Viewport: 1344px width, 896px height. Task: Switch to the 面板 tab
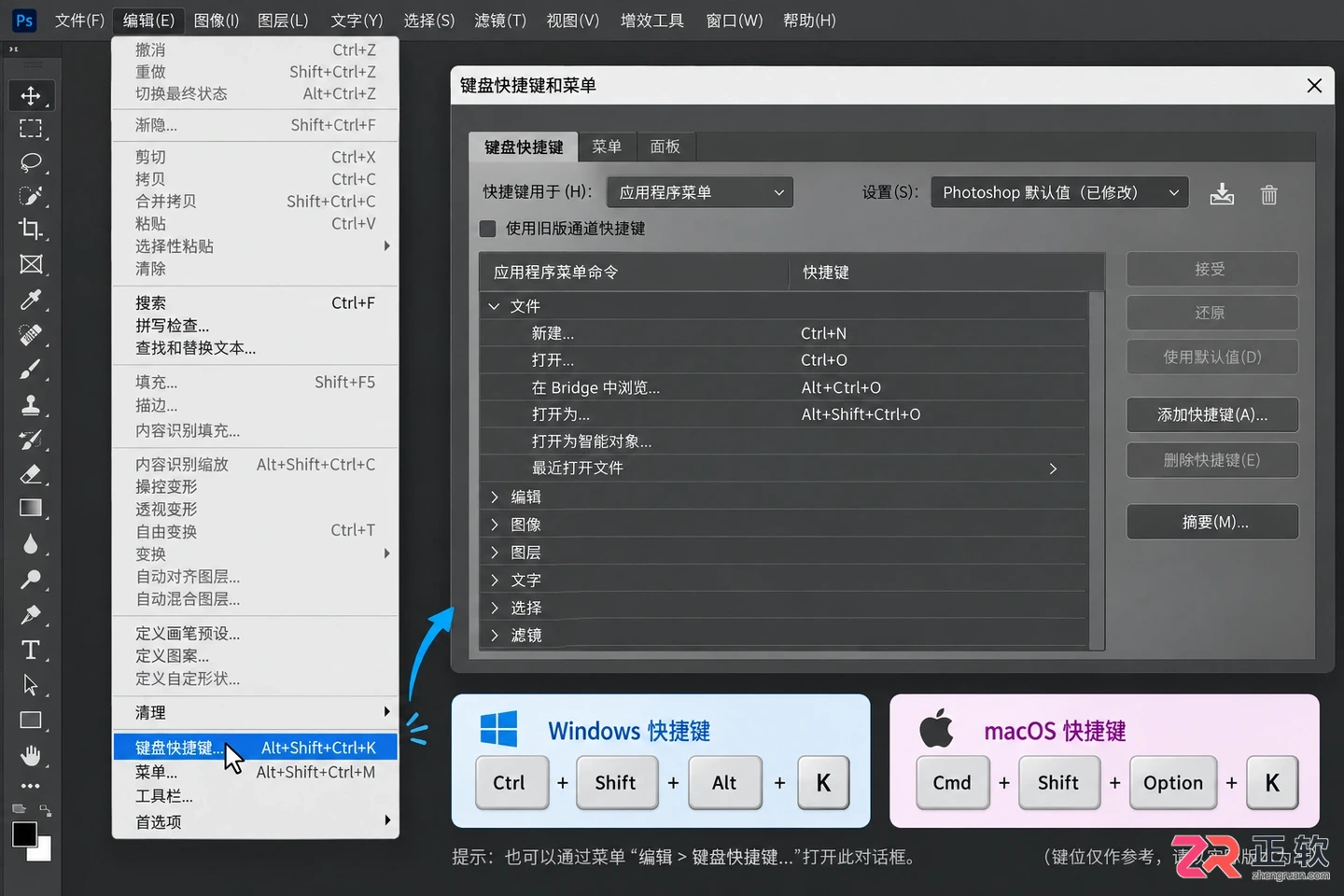665,147
